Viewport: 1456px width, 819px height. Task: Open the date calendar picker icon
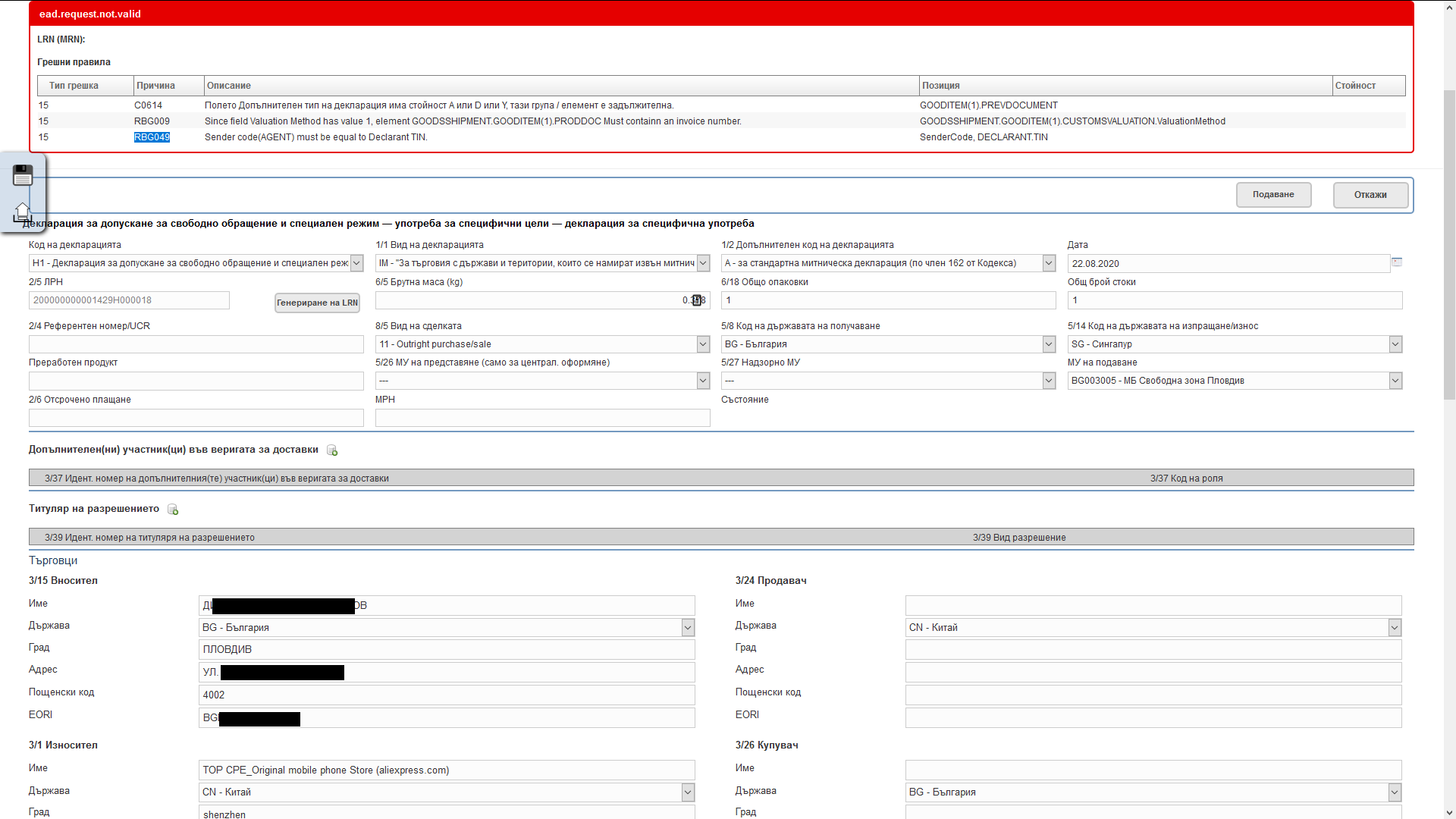click(1397, 262)
